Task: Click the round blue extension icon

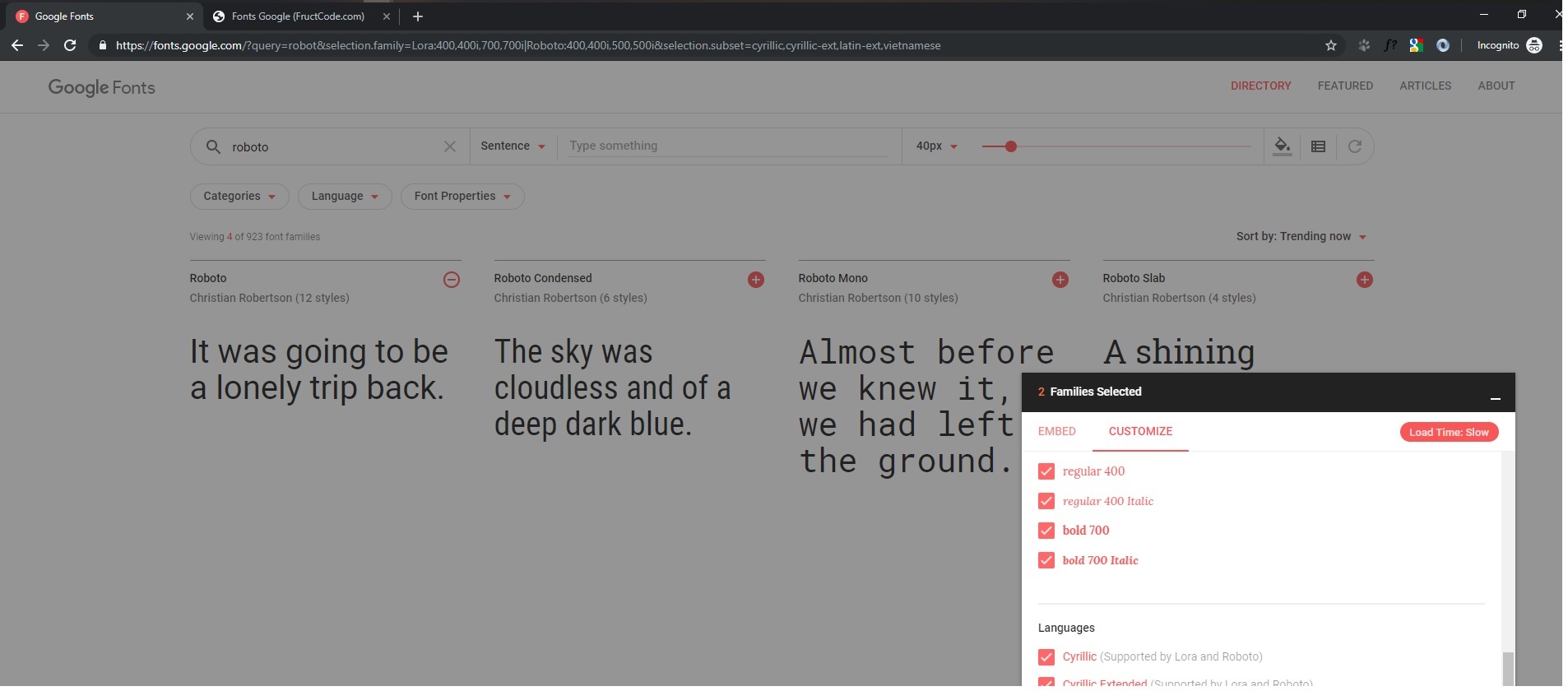Action: 1442,45
